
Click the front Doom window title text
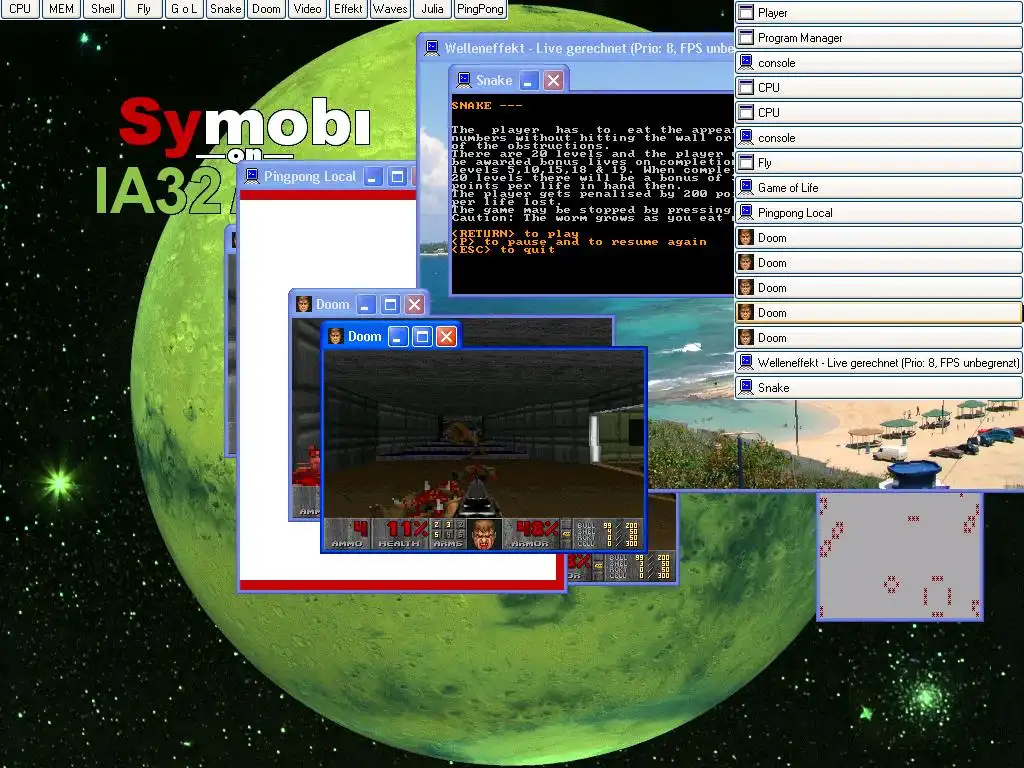pos(364,336)
